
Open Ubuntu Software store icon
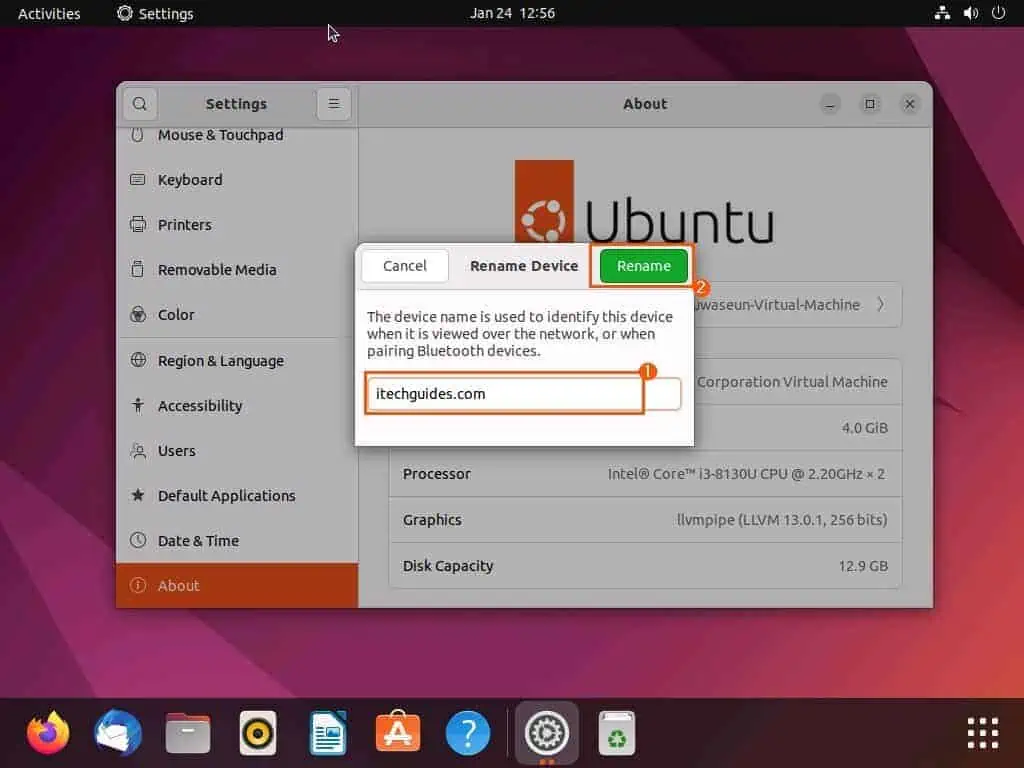(398, 733)
